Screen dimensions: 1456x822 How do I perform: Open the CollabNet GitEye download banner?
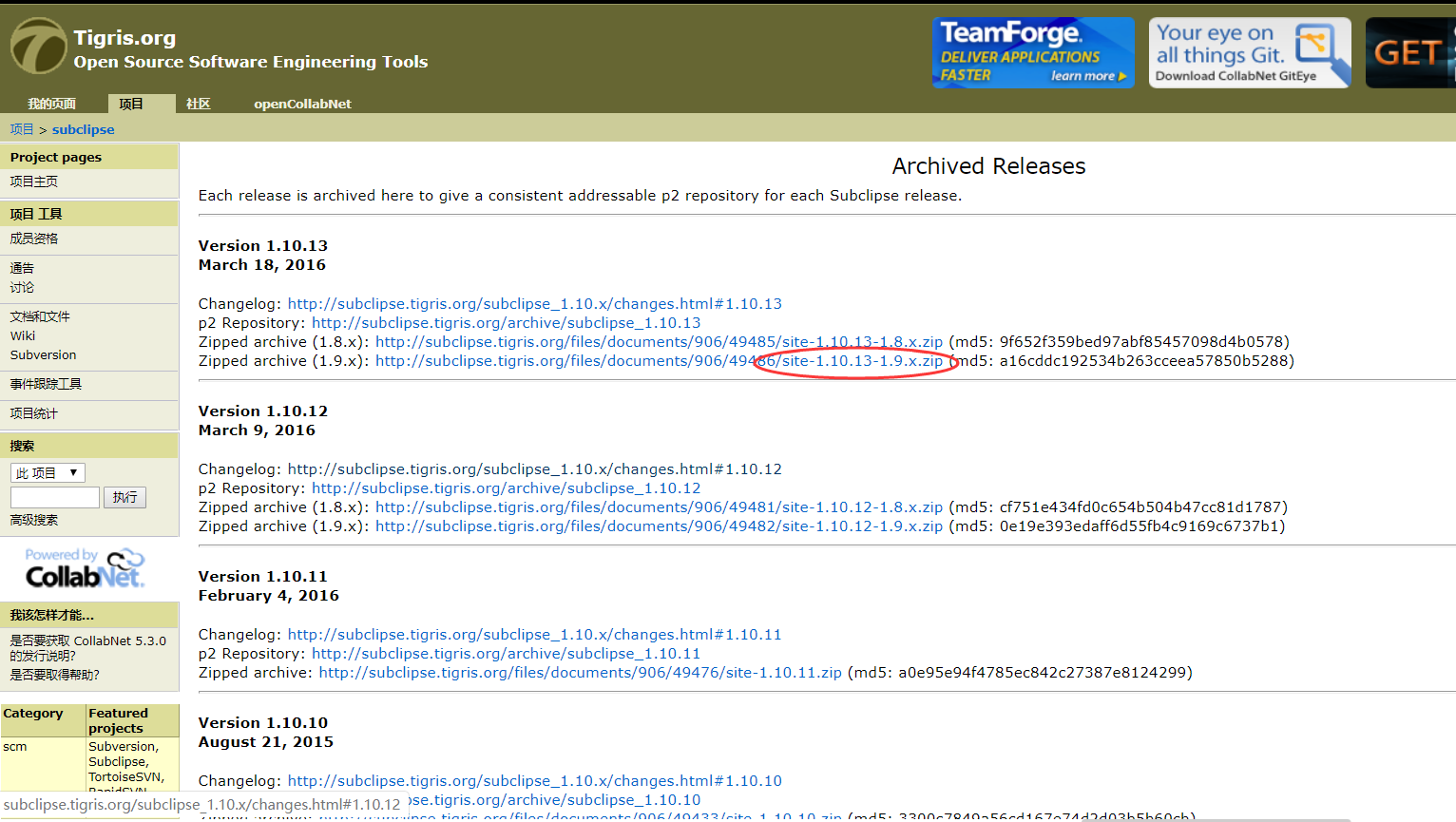pyautogui.click(x=1250, y=52)
